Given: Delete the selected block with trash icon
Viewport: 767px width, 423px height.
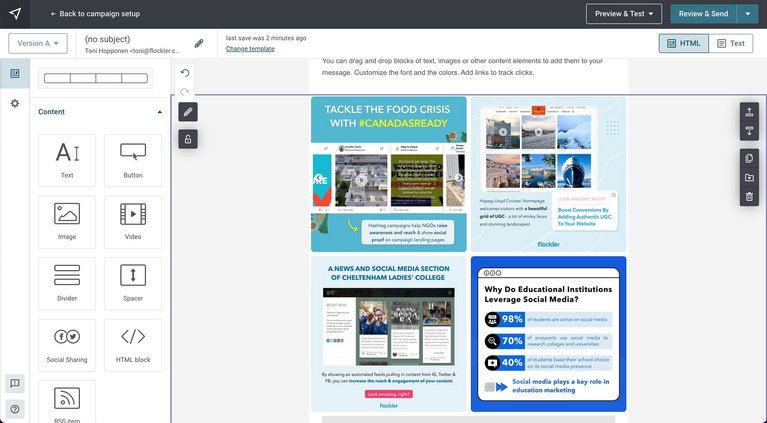Looking at the screenshot, I should 749,197.
